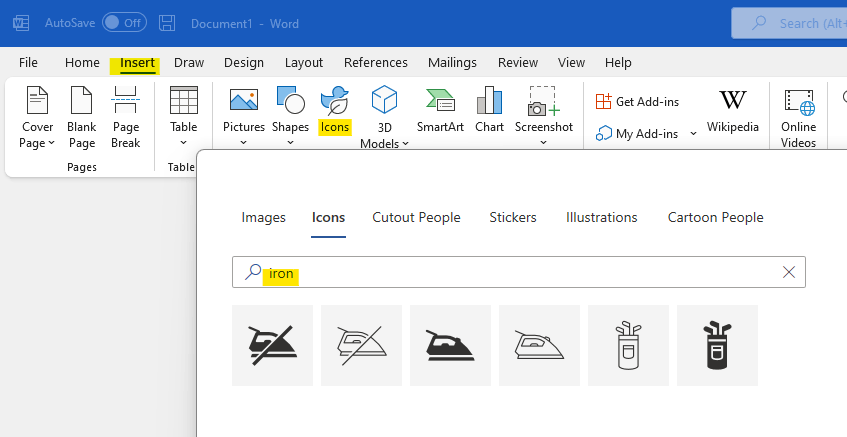Screen dimensions: 847x437
Task: Expand the Table dropdown arrow
Action: click(183, 143)
